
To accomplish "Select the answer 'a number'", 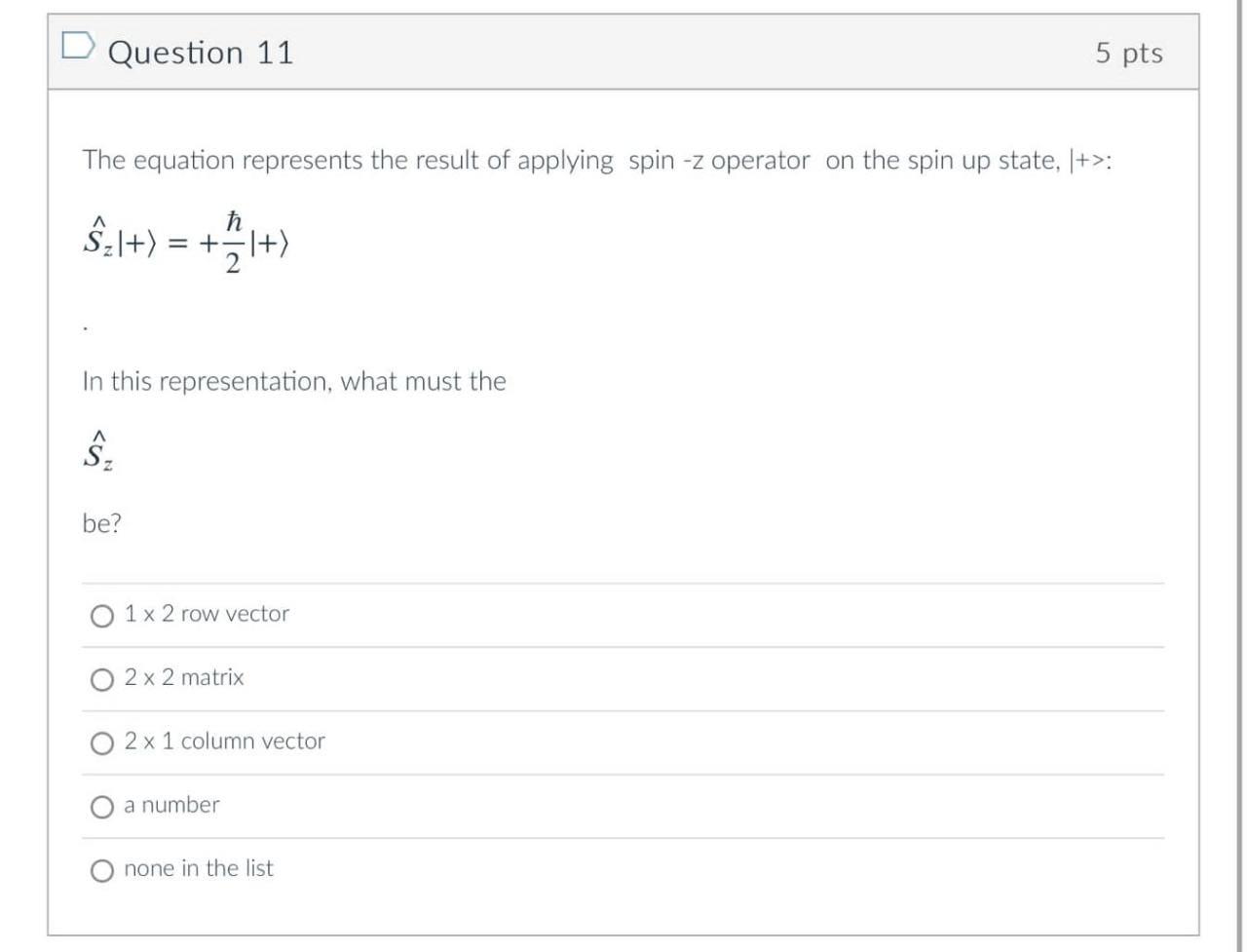I will click(x=101, y=806).
